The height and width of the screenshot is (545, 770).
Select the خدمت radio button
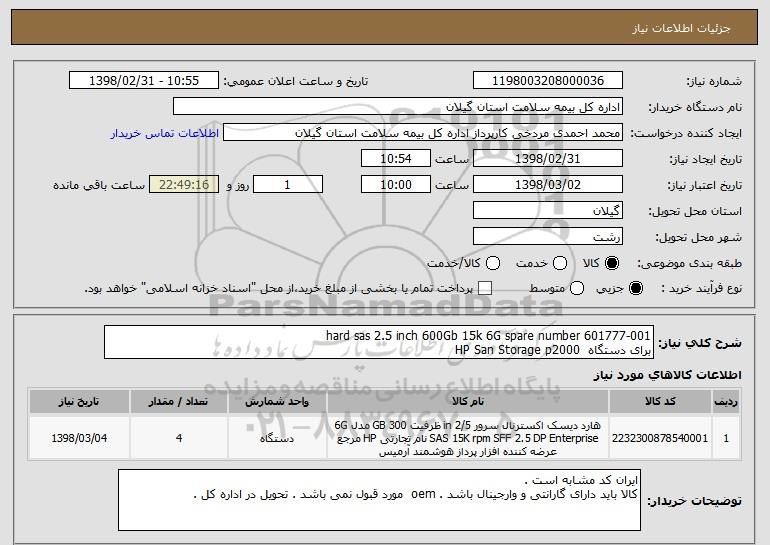coord(560,263)
